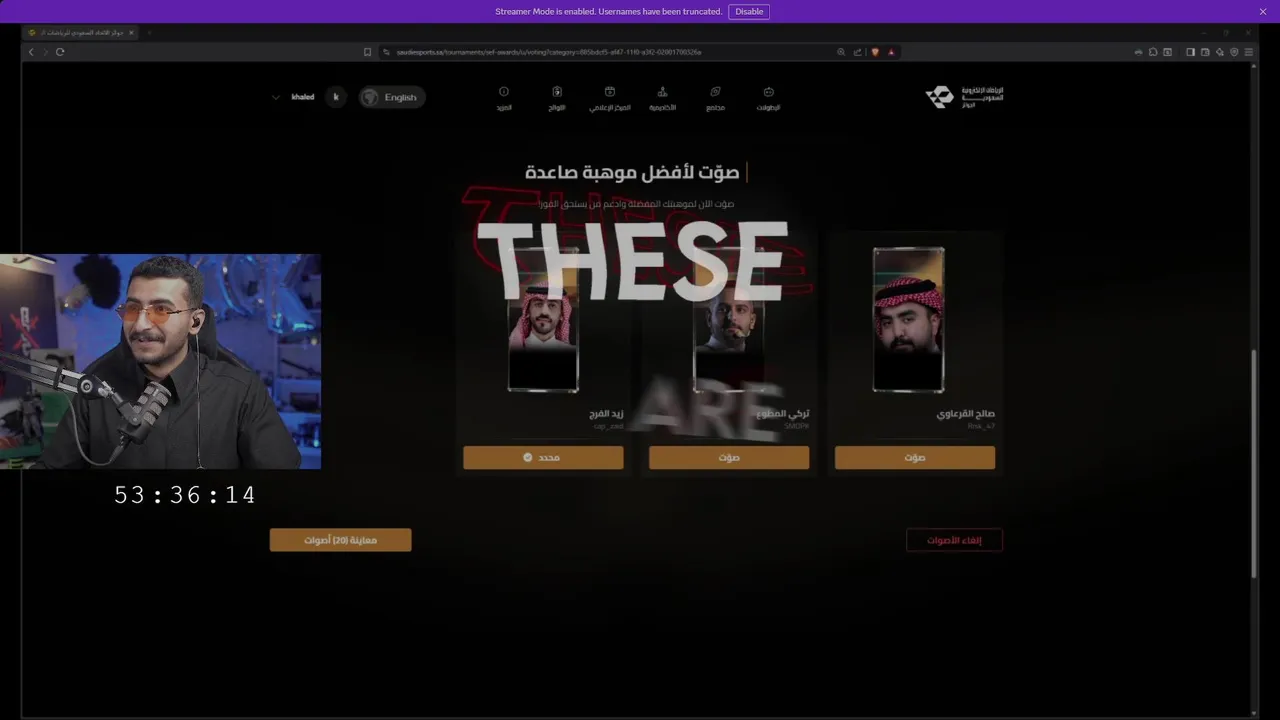This screenshot has height=720, width=1280.
Task: Click the heading صوّت لأفضل موهبة صاعدة
Action: (632, 172)
